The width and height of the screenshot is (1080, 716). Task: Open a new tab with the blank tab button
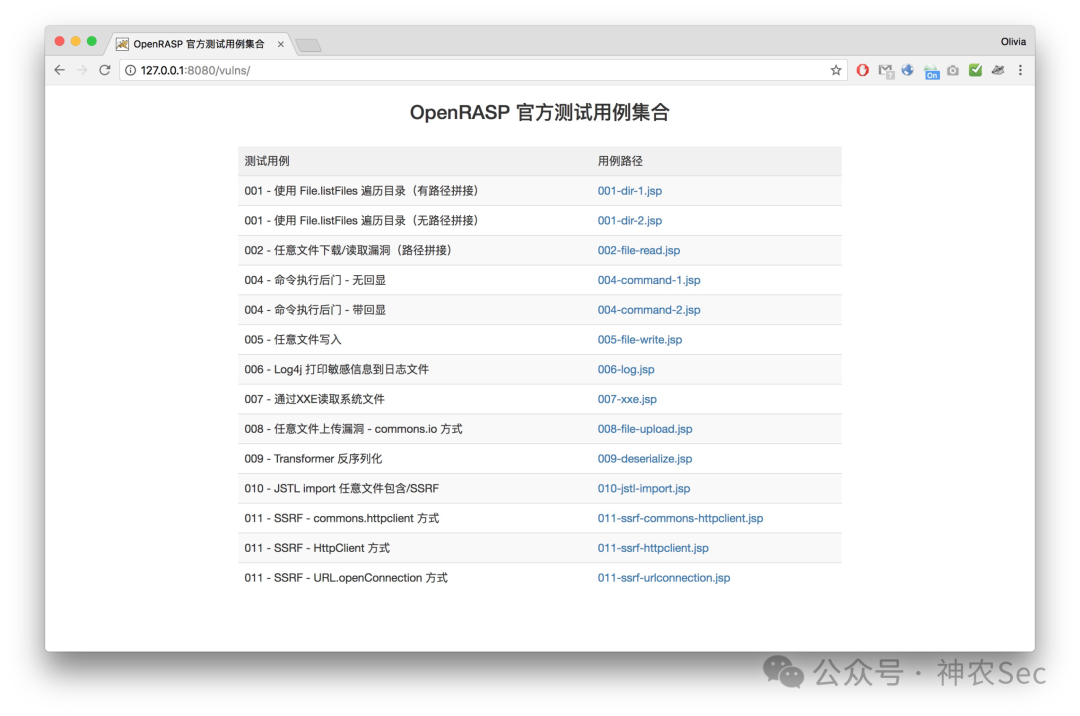coord(309,45)
